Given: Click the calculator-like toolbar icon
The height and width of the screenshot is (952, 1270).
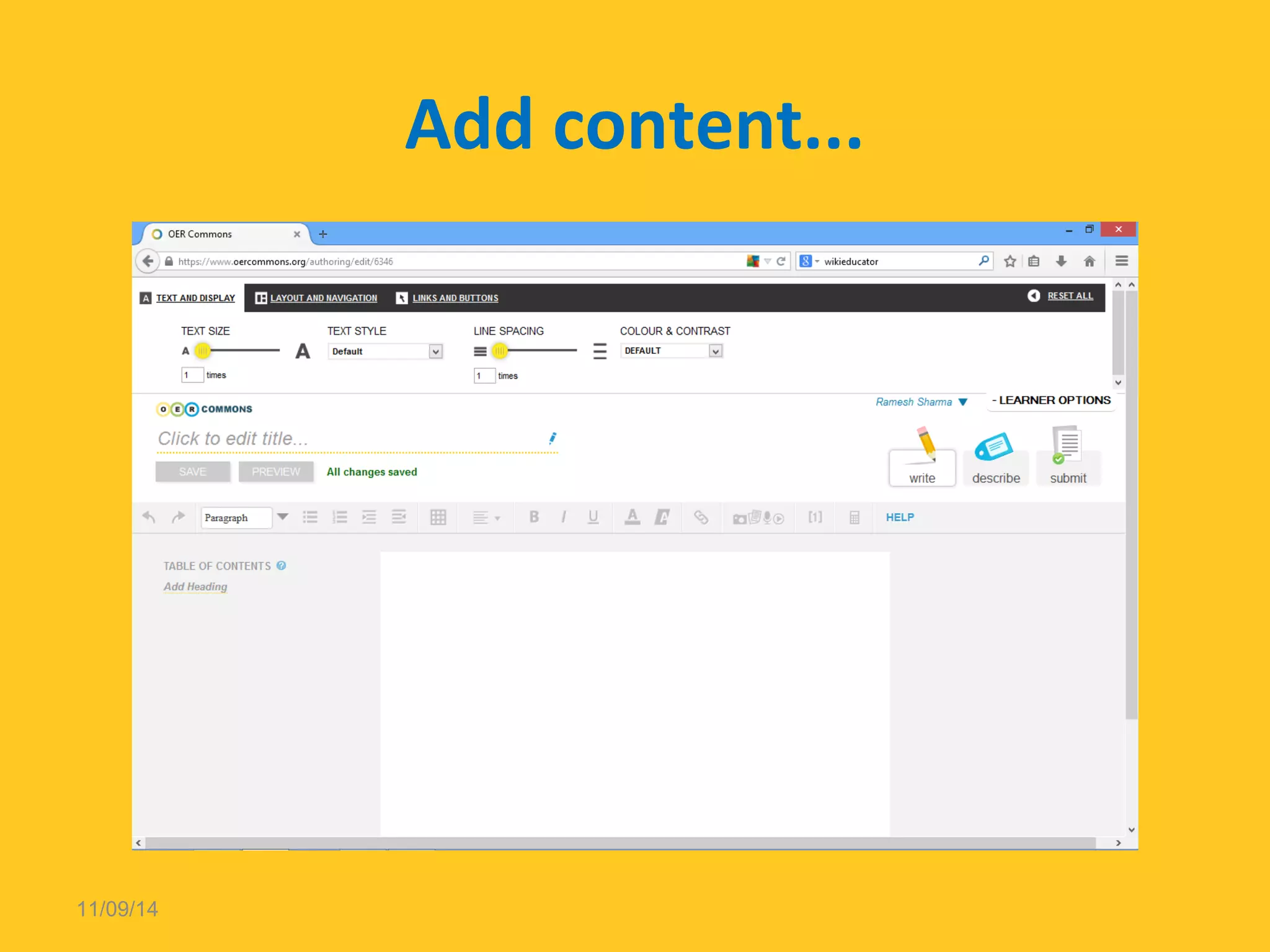Looking at the screenshot, I should pyautogui.click(x=855, y=518).
